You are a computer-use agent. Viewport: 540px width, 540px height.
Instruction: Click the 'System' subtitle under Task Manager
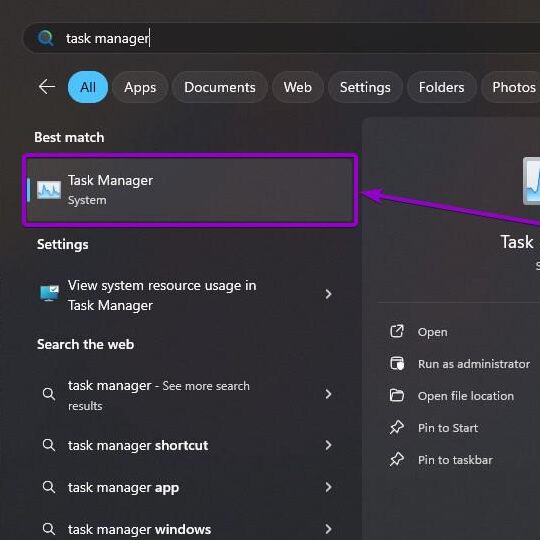click(x=87, y=200)
